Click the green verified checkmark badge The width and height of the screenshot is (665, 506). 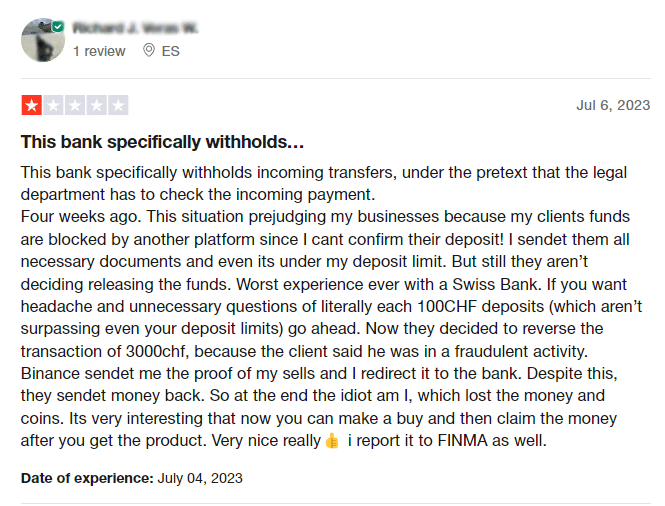pyautogui.click(x=58, y=27)
